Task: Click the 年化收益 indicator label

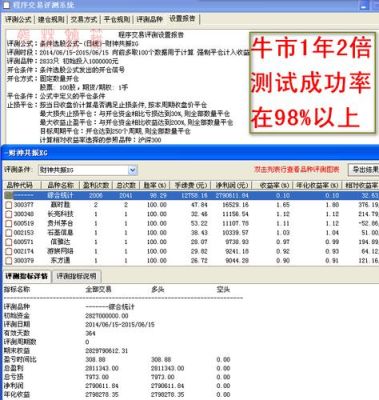Action: [17, 394]
